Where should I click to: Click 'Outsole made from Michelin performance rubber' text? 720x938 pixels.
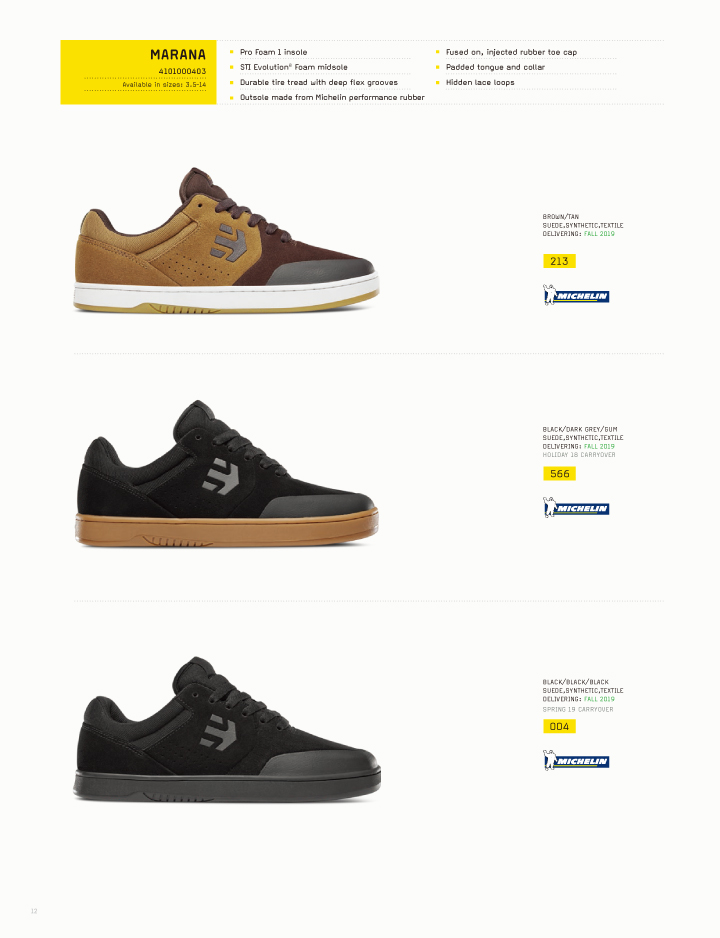coord(332,97)
